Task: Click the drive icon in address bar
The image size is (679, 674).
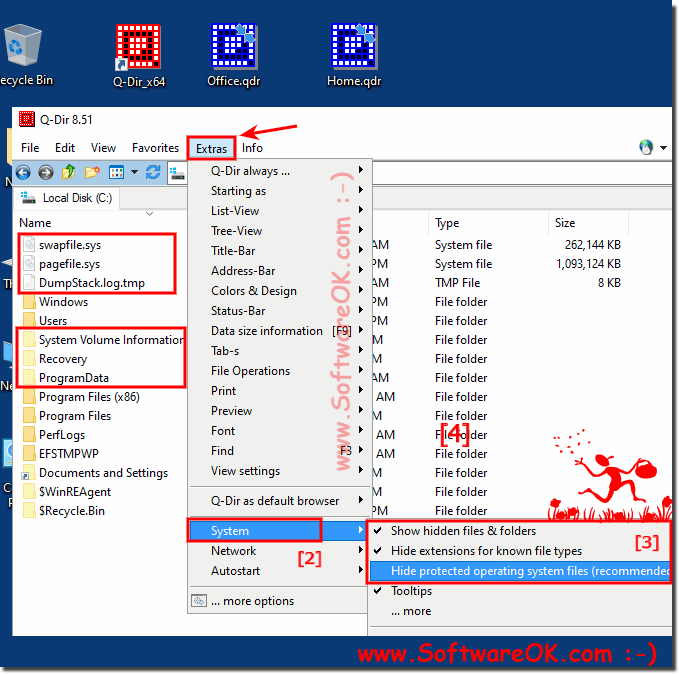Action: 177,174
